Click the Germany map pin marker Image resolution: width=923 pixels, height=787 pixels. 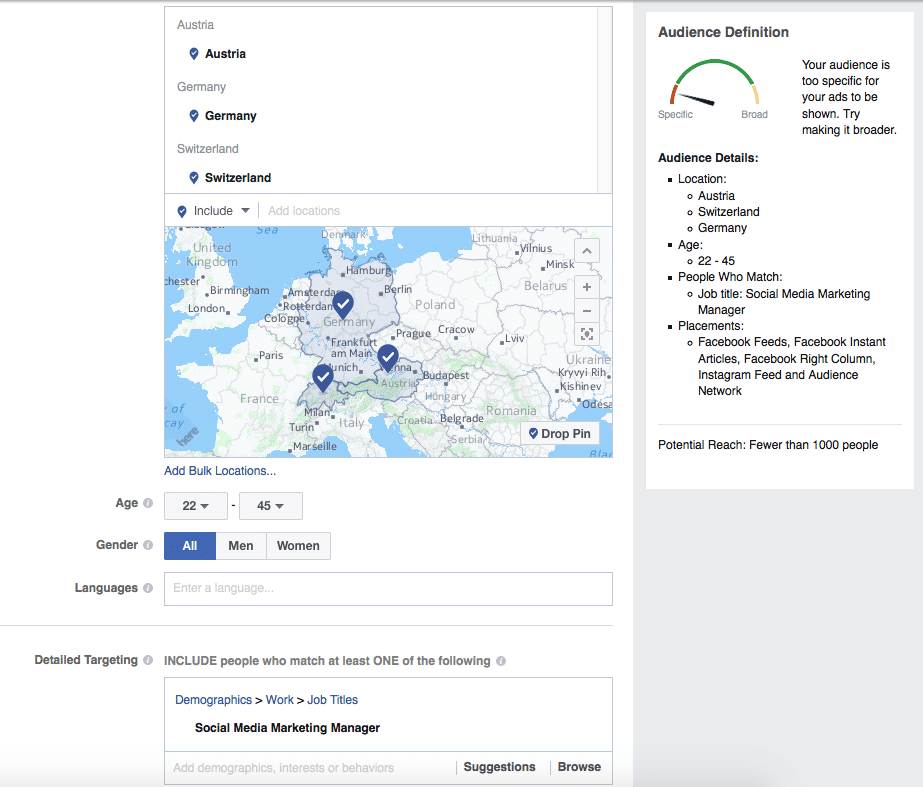(343, 305)
